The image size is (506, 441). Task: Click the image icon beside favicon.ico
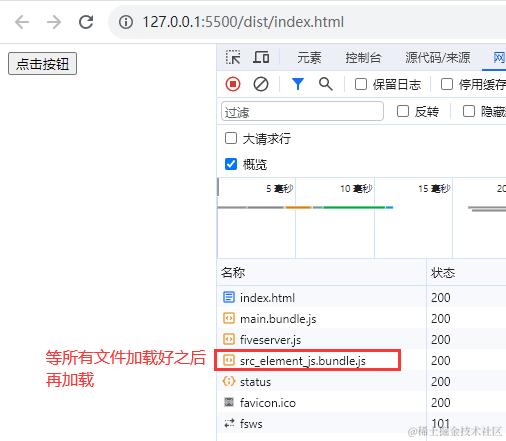tap(229, 402)
